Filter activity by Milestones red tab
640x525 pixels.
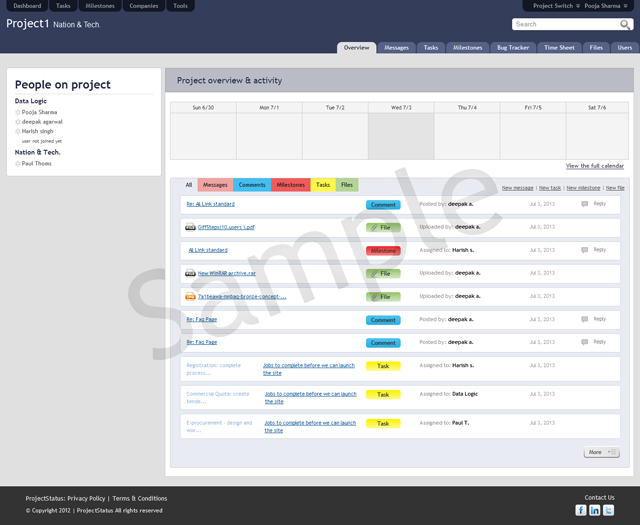(x=290, y=185)
